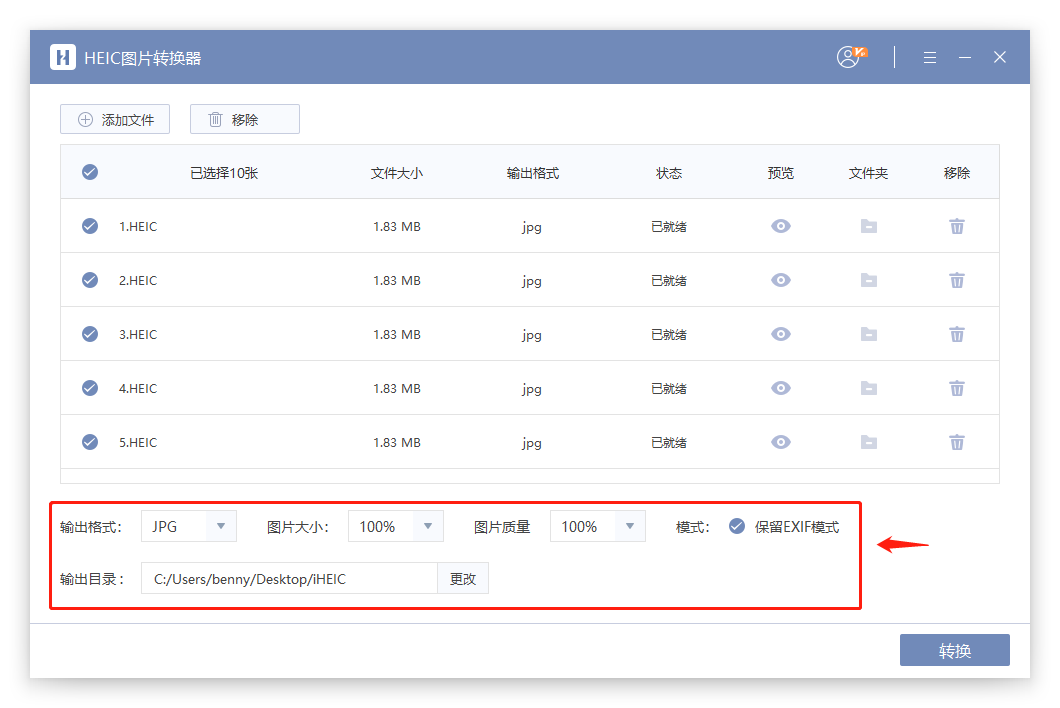The width and height of the screenshot is (1060, 708).
Task: Uncheck the 3.HEIC row checkbox
Action: (x=90, y=334)
